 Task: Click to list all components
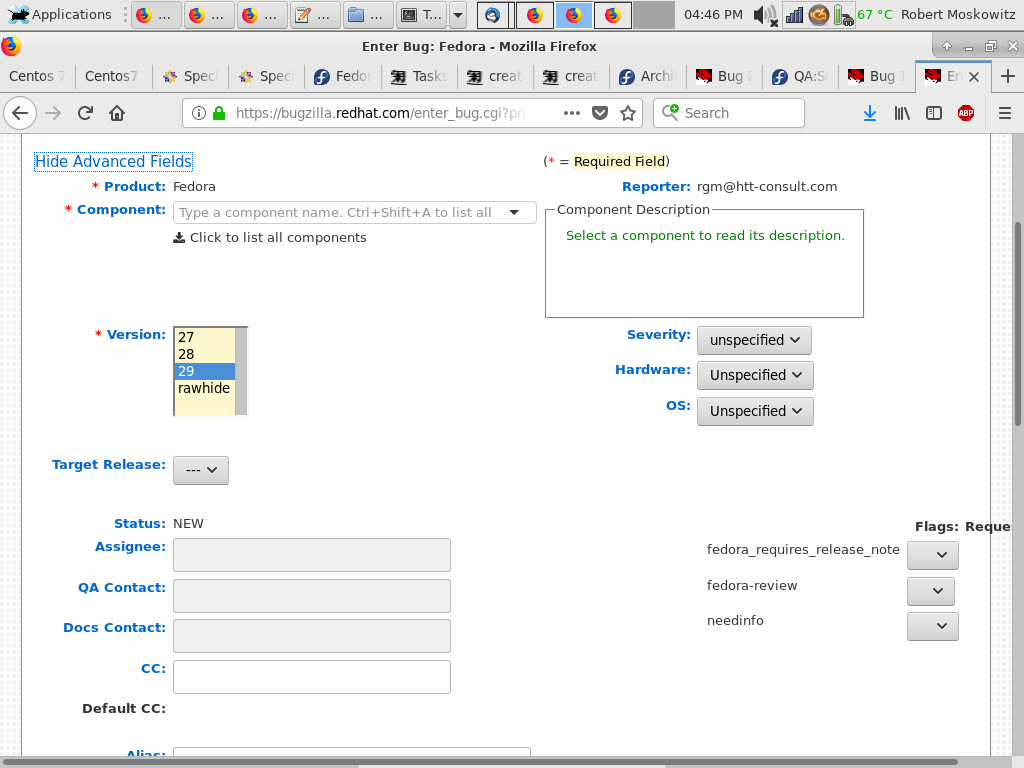pyautogui.click(x=270, y=238)
